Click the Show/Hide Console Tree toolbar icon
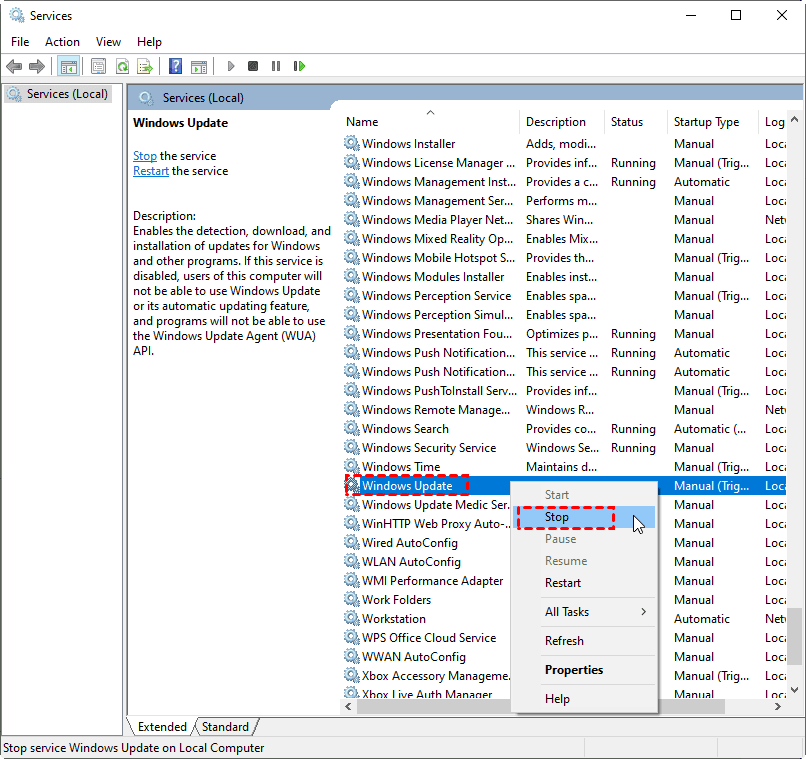This screenshot has height=759, width=806. coord(69,67)
